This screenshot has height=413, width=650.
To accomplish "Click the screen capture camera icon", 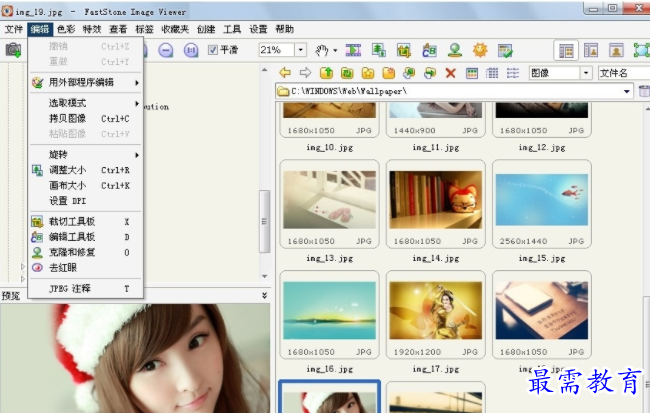I will tap(13, 50).
